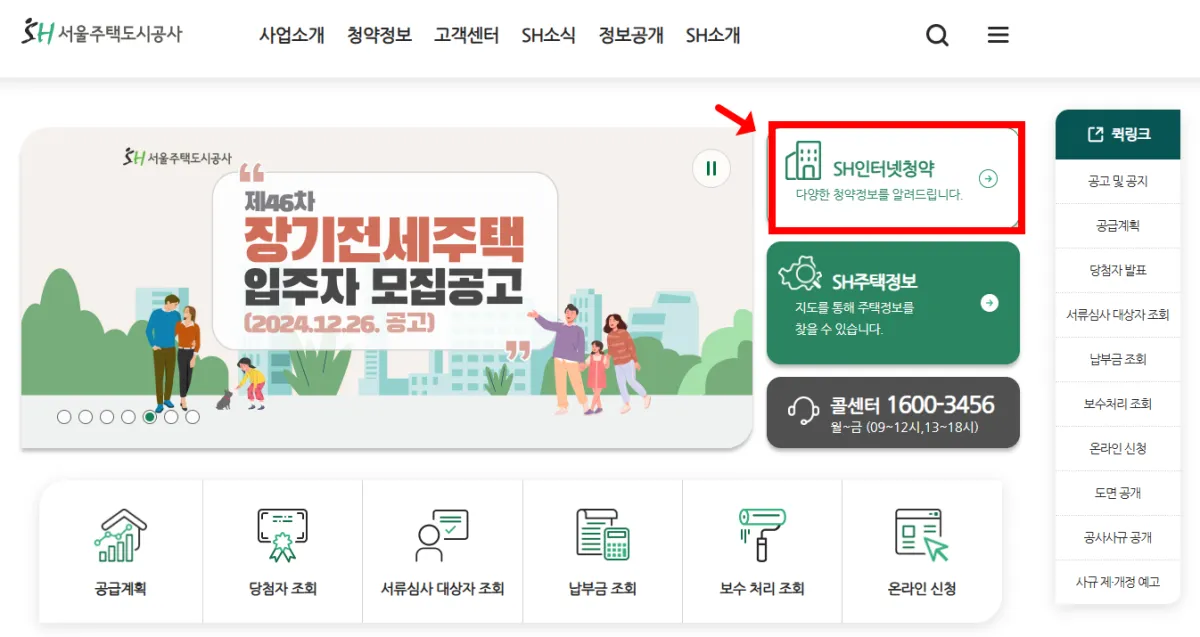Click the 퀵링크 sidebar header

coord(1118,134)
